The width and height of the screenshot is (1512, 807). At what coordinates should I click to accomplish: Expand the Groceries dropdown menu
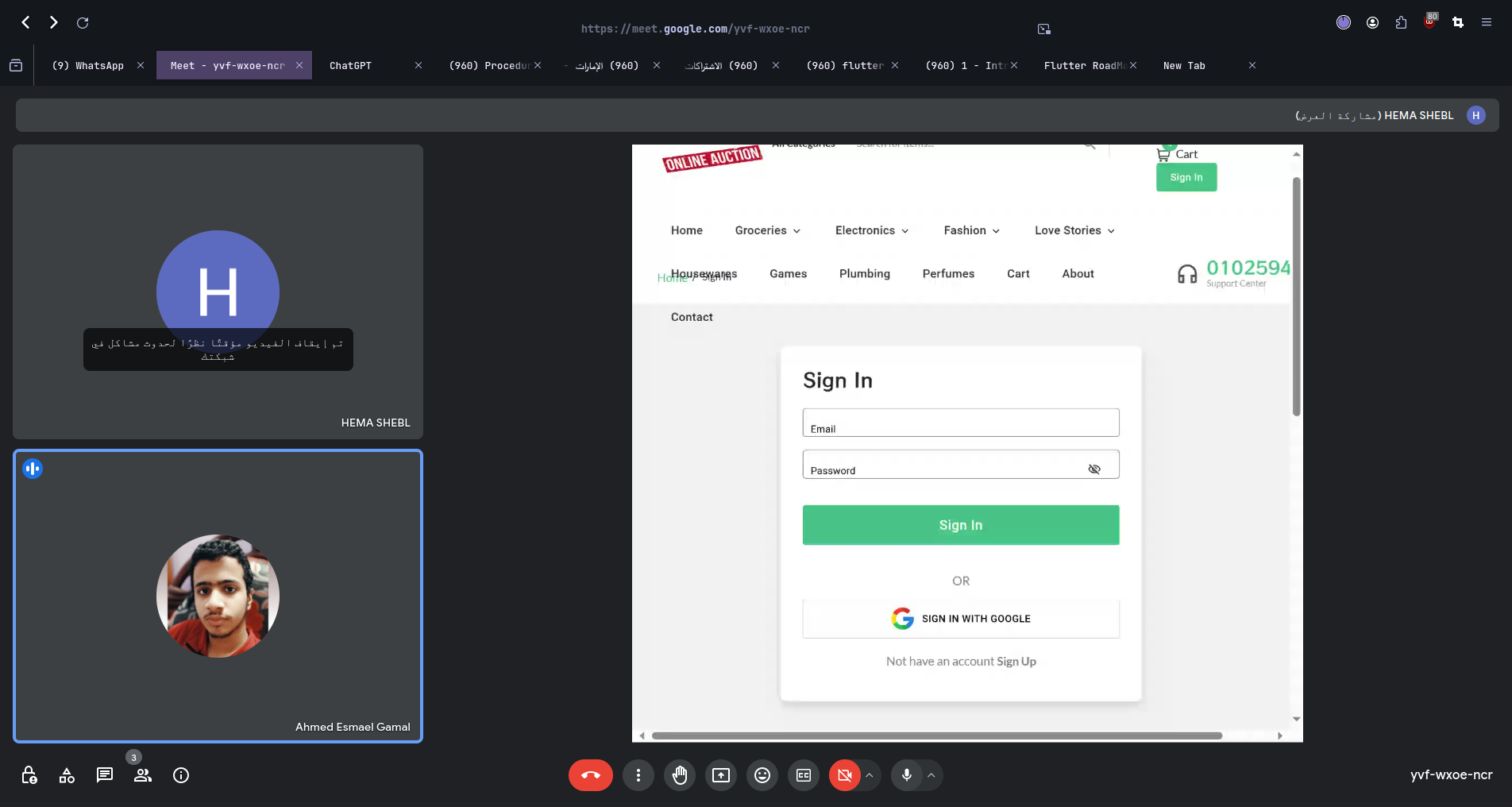coord(768,230)
